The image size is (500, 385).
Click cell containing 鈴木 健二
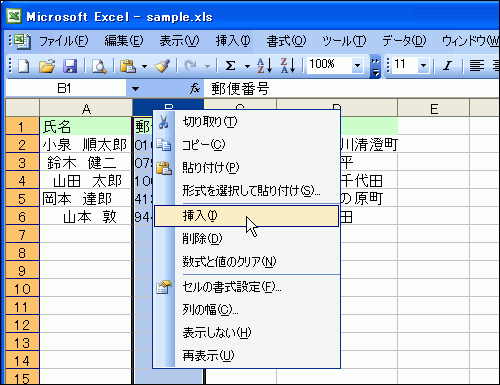point(86,162)
